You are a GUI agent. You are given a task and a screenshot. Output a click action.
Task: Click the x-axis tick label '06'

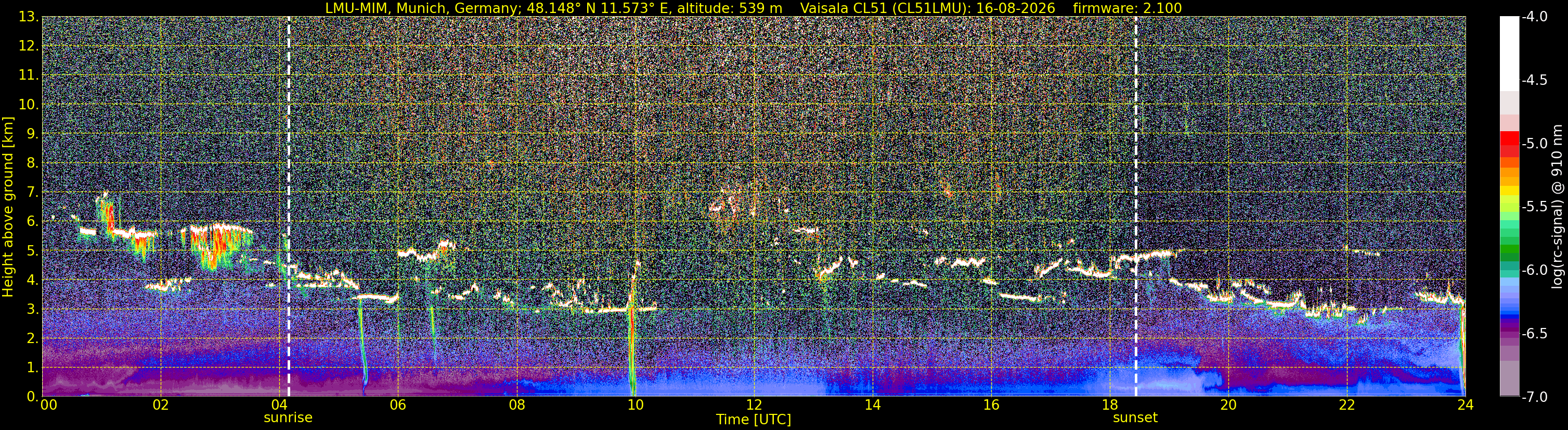click(397, 405)
